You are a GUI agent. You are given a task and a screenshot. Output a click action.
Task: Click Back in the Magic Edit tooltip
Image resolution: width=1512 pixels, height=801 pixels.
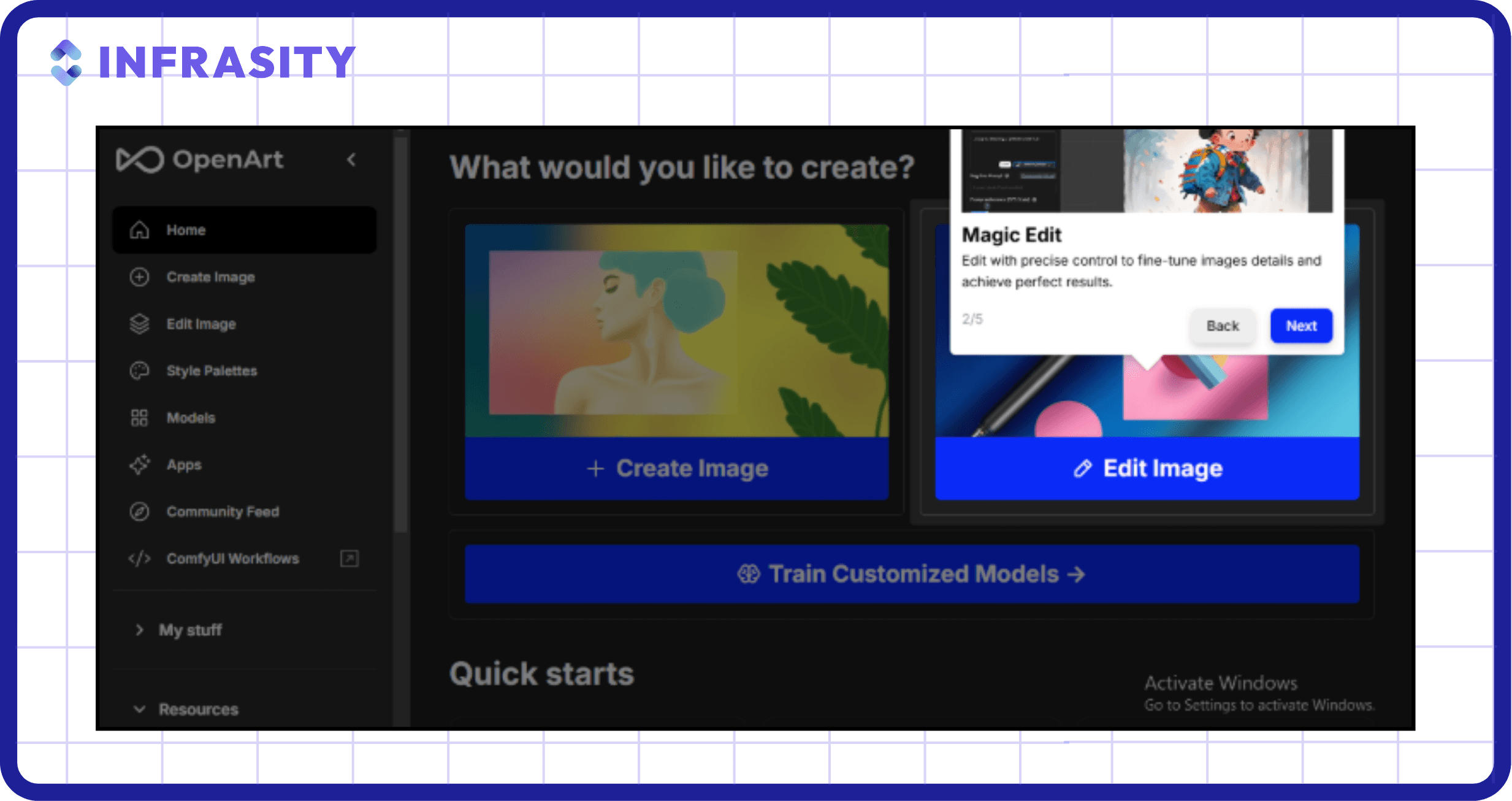coord(1223,326)
